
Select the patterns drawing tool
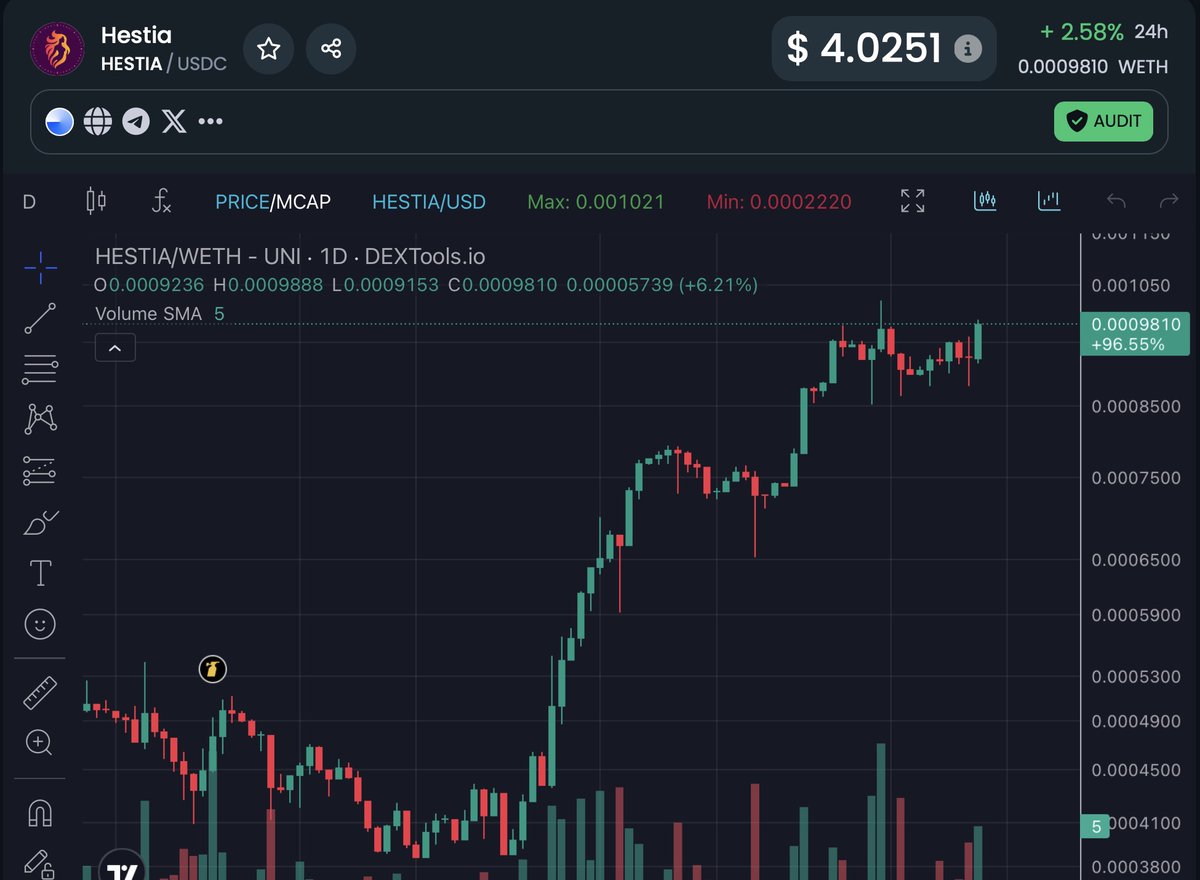pos(40,419)
